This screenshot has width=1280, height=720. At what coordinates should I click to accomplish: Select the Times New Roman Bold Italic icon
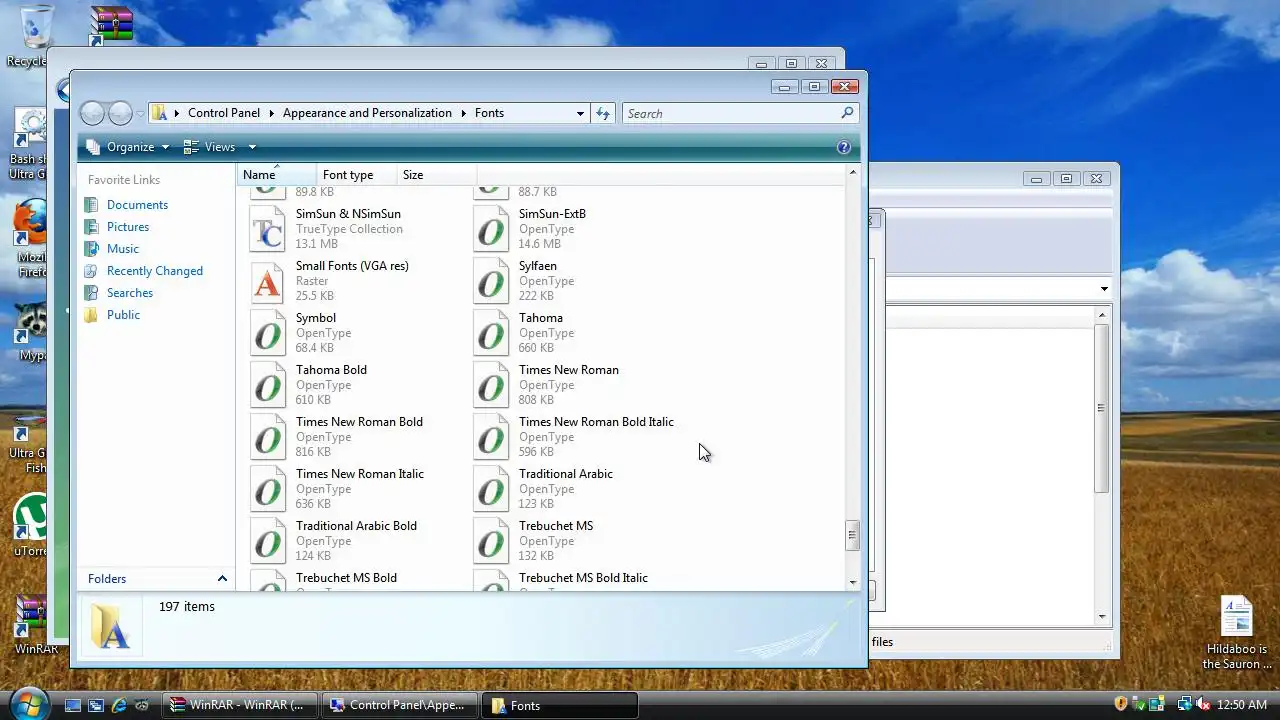click(x=491, y=437)
